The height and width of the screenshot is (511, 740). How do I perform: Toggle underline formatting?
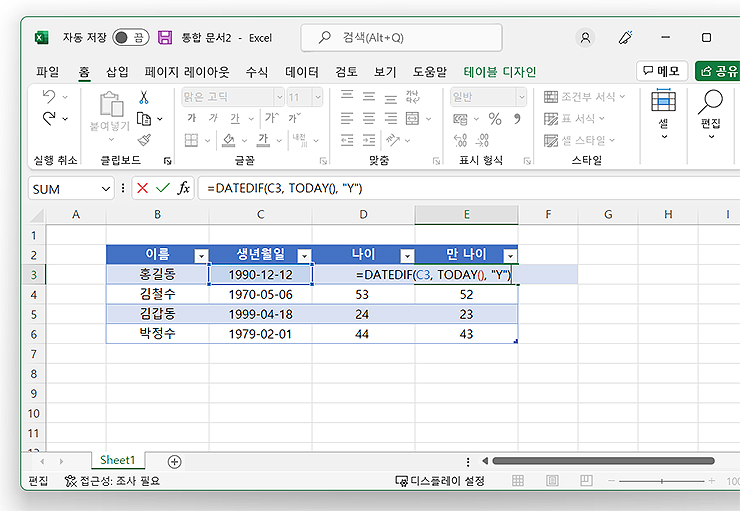(235, 118)
